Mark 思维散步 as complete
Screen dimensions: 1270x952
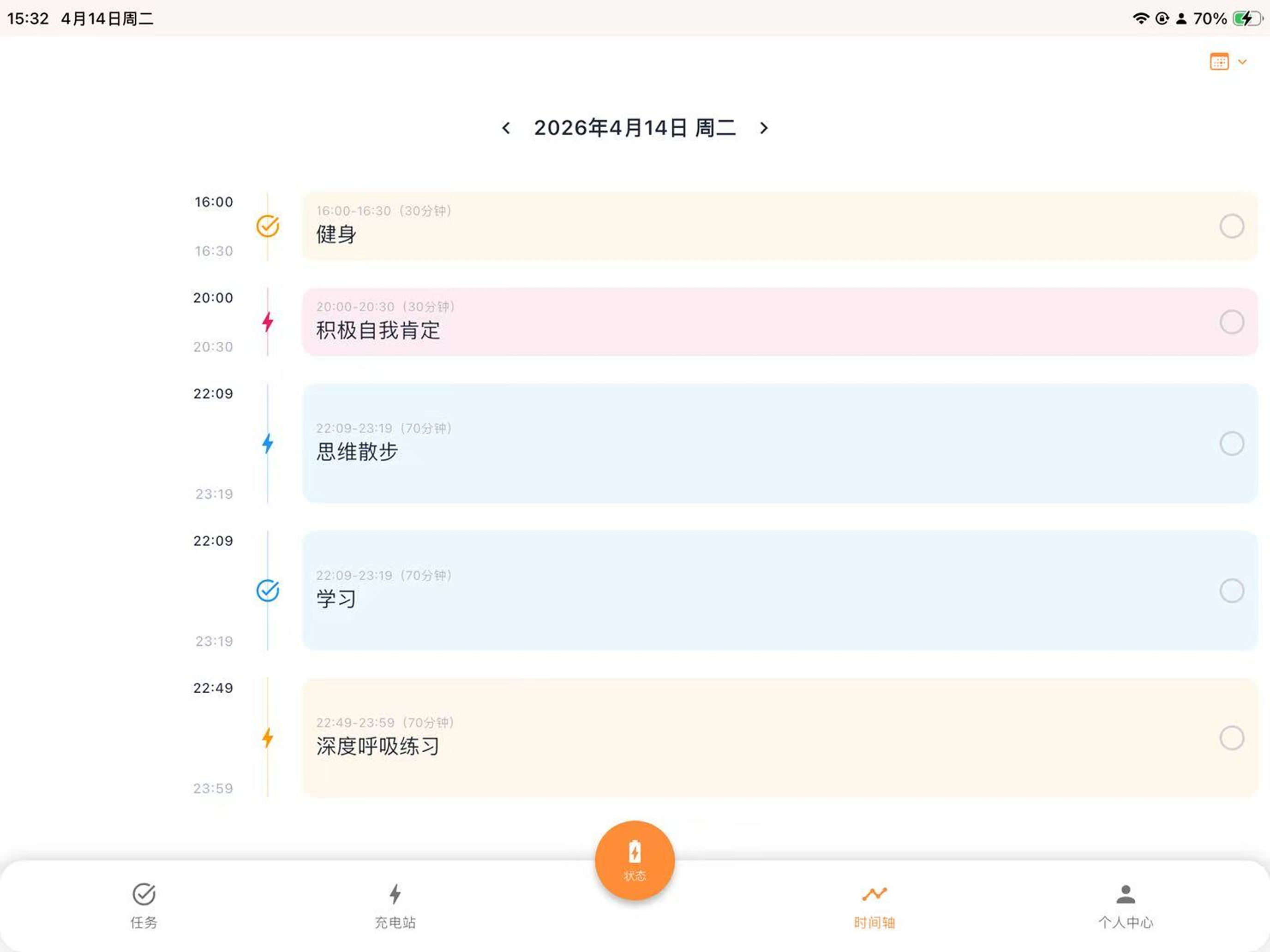(1232, 444)
